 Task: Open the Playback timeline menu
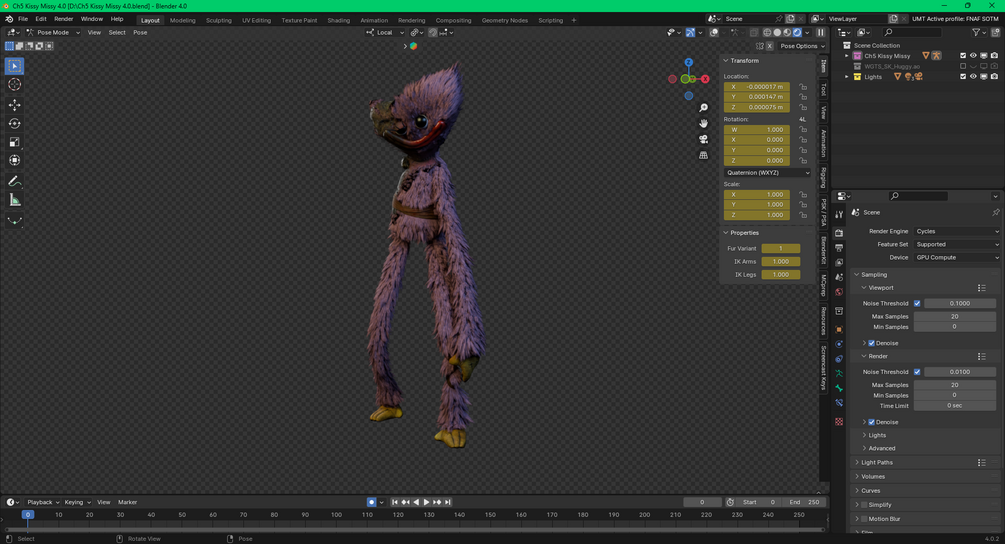(x=43, y=502)
